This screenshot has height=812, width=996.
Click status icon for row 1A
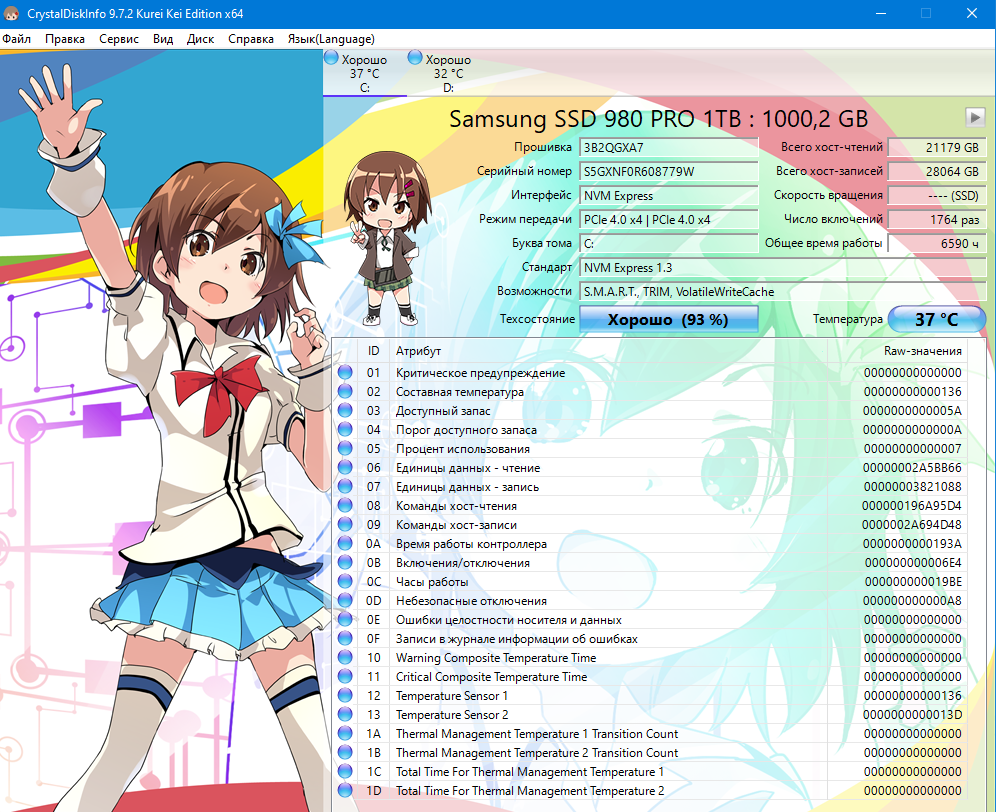(x=345, y=734)
